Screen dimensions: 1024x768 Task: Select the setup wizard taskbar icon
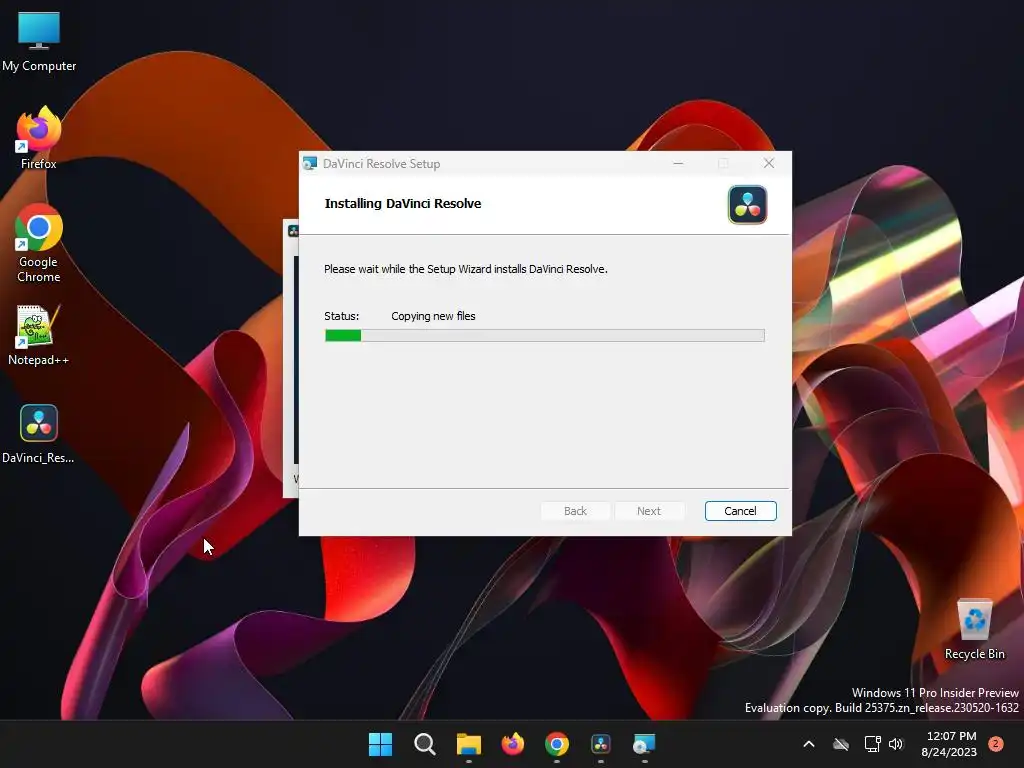pyautogui.click(x=645, y=744)
